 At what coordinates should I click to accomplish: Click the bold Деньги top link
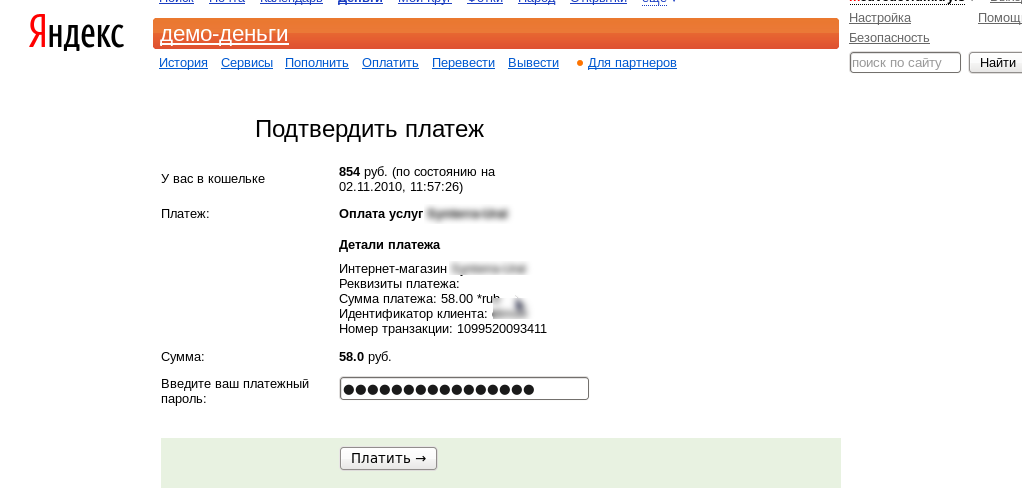point(360,2)
